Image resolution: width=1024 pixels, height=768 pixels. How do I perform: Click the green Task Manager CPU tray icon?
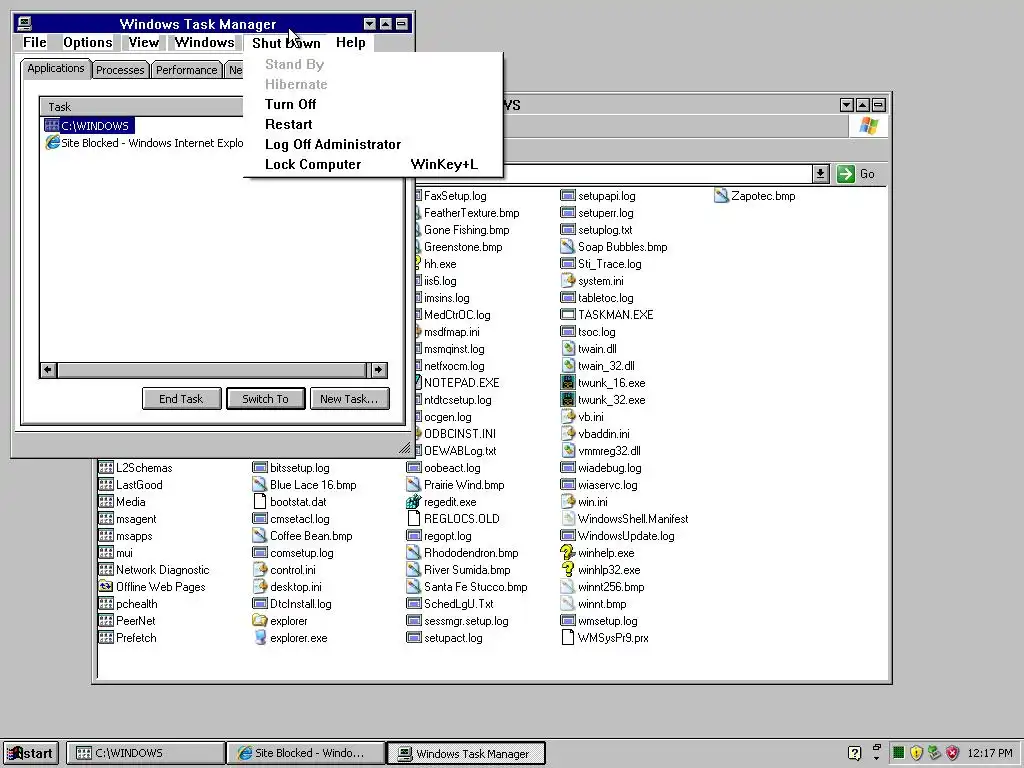click(x=899, y=753)
